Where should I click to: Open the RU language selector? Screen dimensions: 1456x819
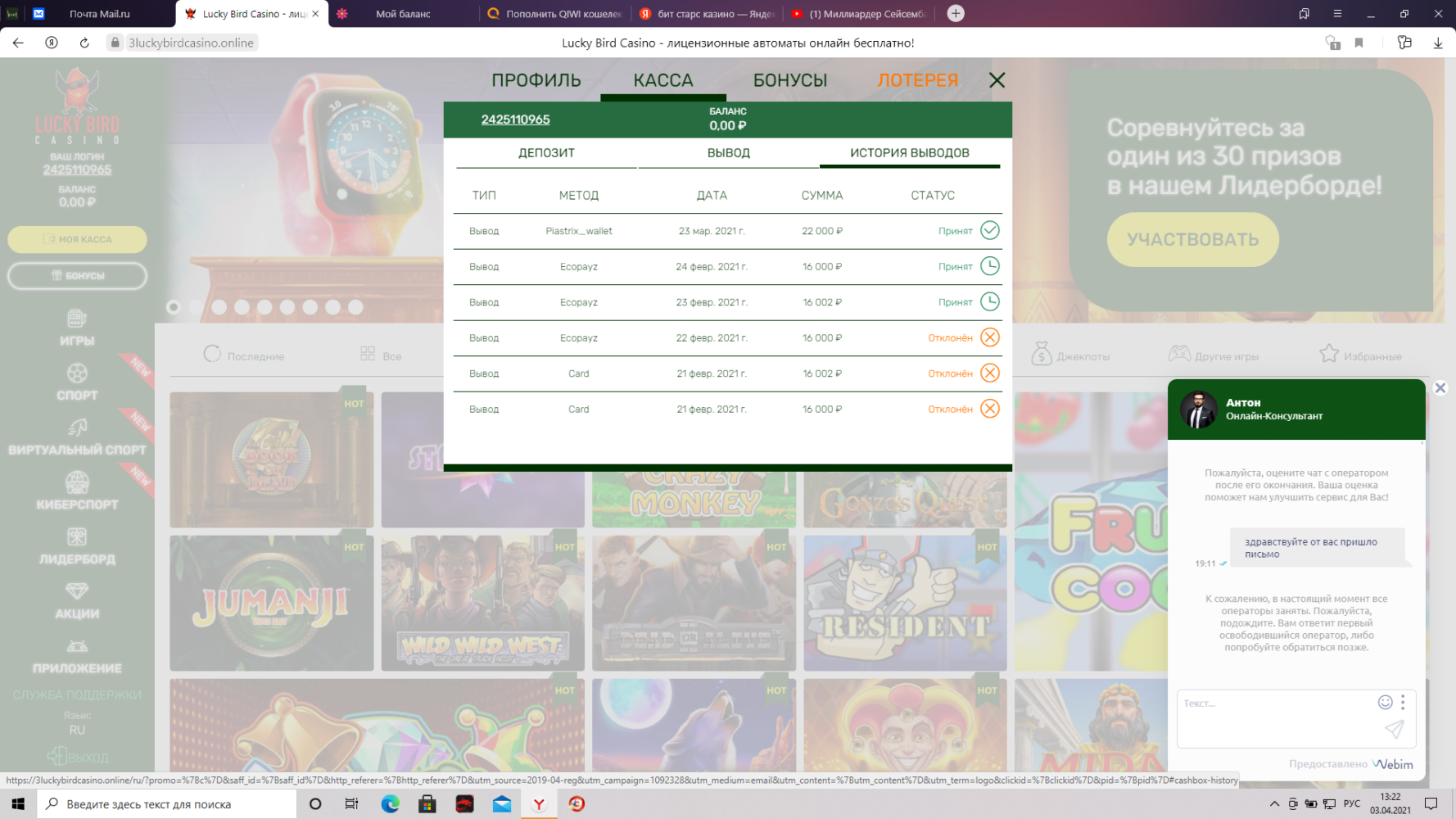tap(77, 730)
